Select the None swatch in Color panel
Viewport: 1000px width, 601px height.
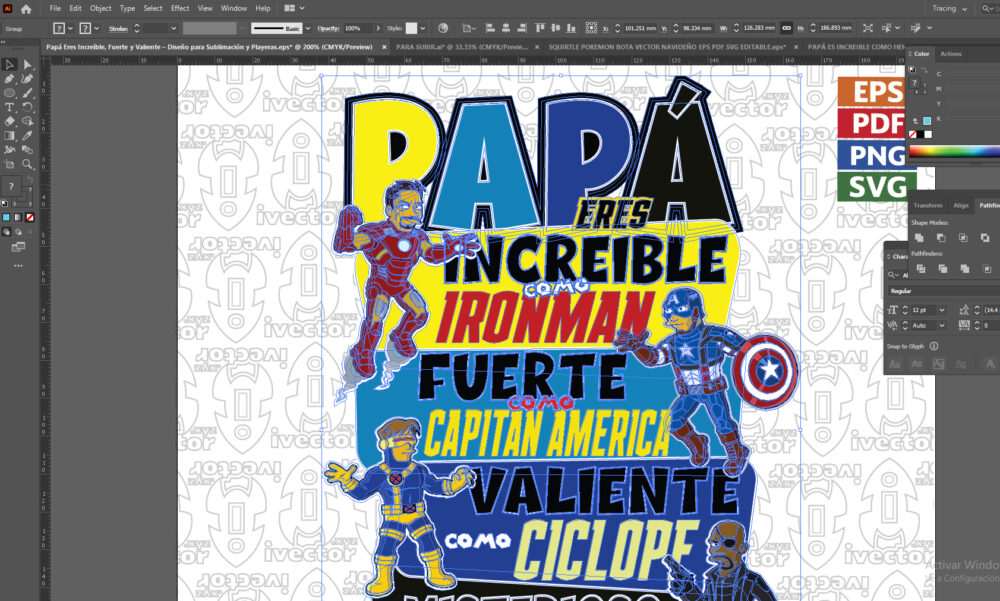click(x=913, y=135)
